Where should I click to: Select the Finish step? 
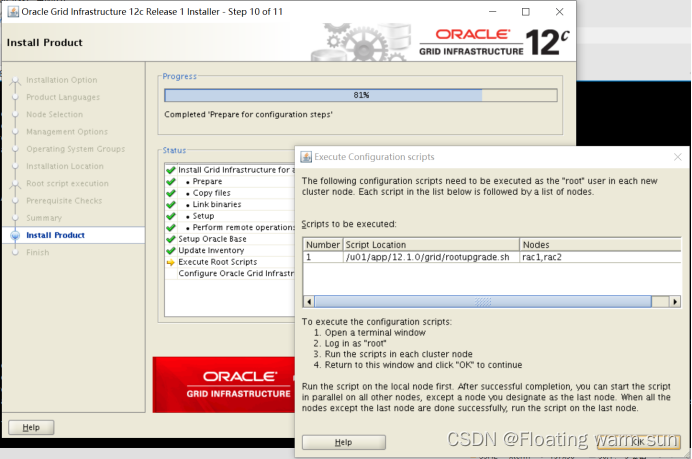(38, 252)
